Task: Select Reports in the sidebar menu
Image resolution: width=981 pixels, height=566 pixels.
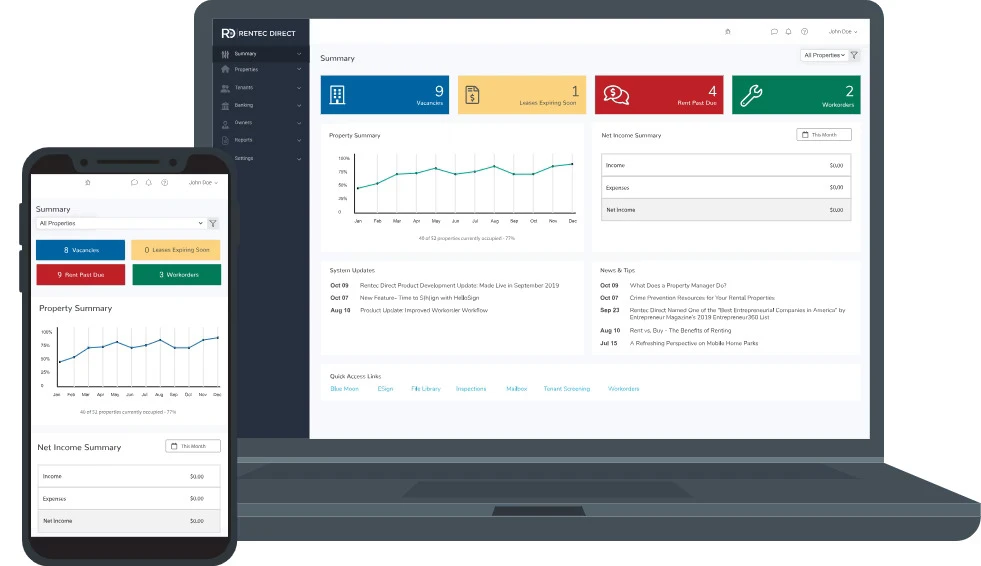Action: pyautogui.click(x=259, y=141)
